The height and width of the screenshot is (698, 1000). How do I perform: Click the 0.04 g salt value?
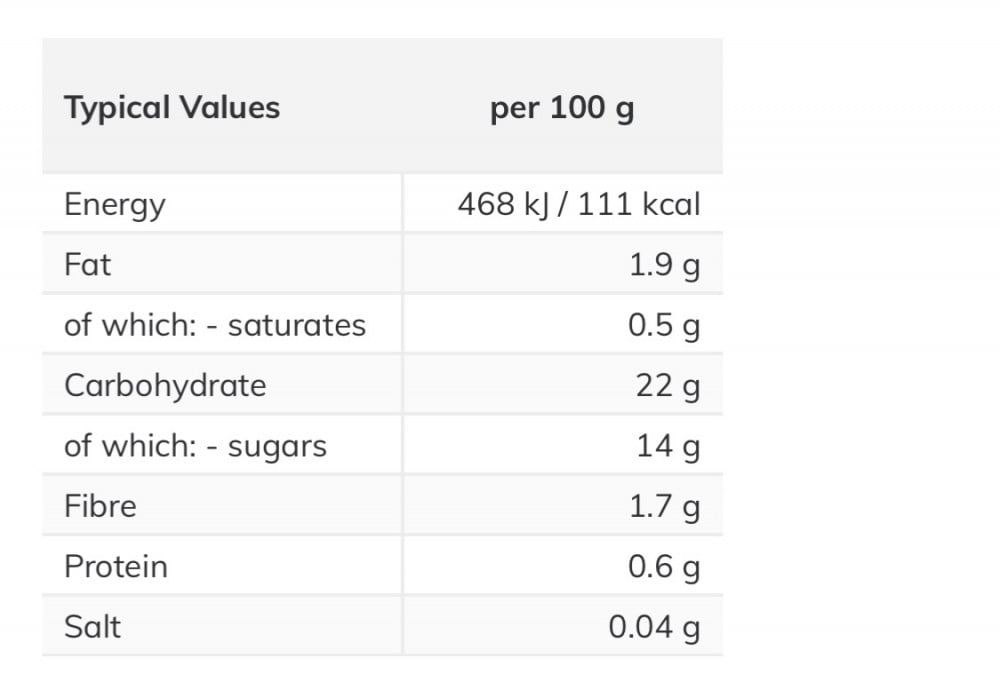(654, 628)
